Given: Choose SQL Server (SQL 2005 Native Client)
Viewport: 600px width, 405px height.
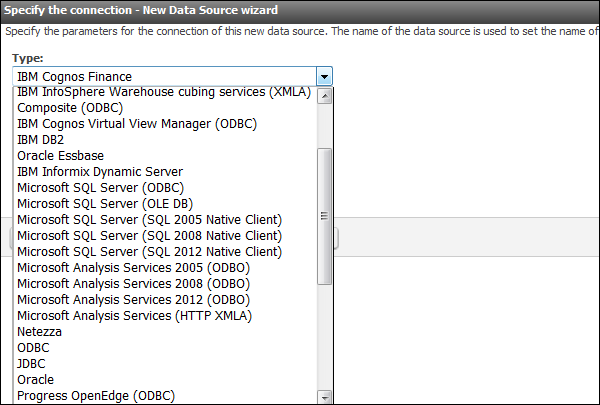Looking at the screenshot, I should pyautogui.click(x=149, y=220).
